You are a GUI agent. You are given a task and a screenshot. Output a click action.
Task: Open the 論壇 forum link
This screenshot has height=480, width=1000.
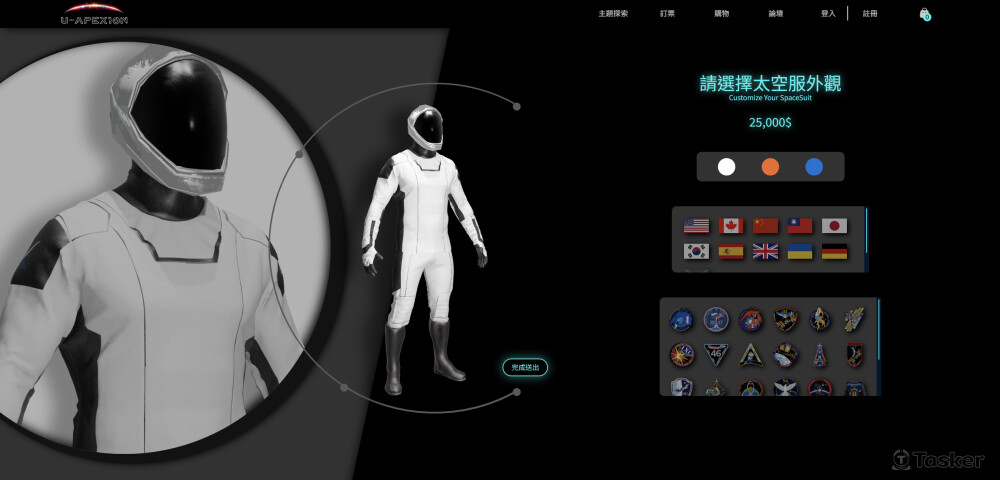pos(775,14)
